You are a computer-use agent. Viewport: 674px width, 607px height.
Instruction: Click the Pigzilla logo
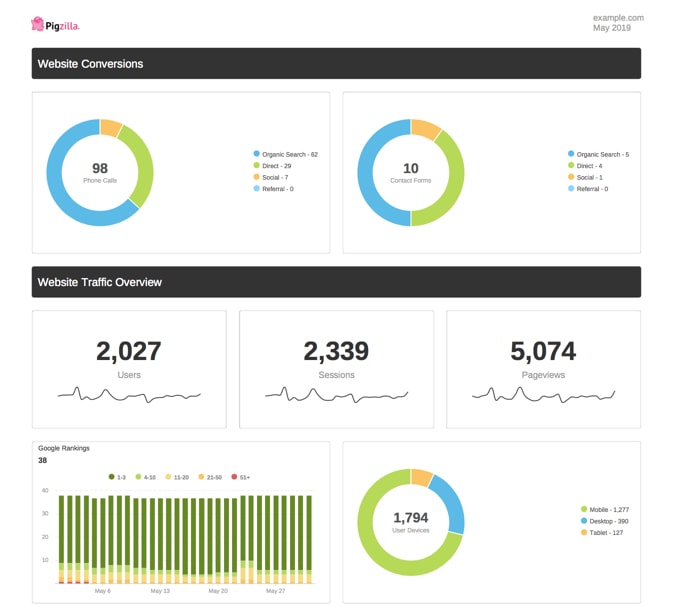coord(55,25)
